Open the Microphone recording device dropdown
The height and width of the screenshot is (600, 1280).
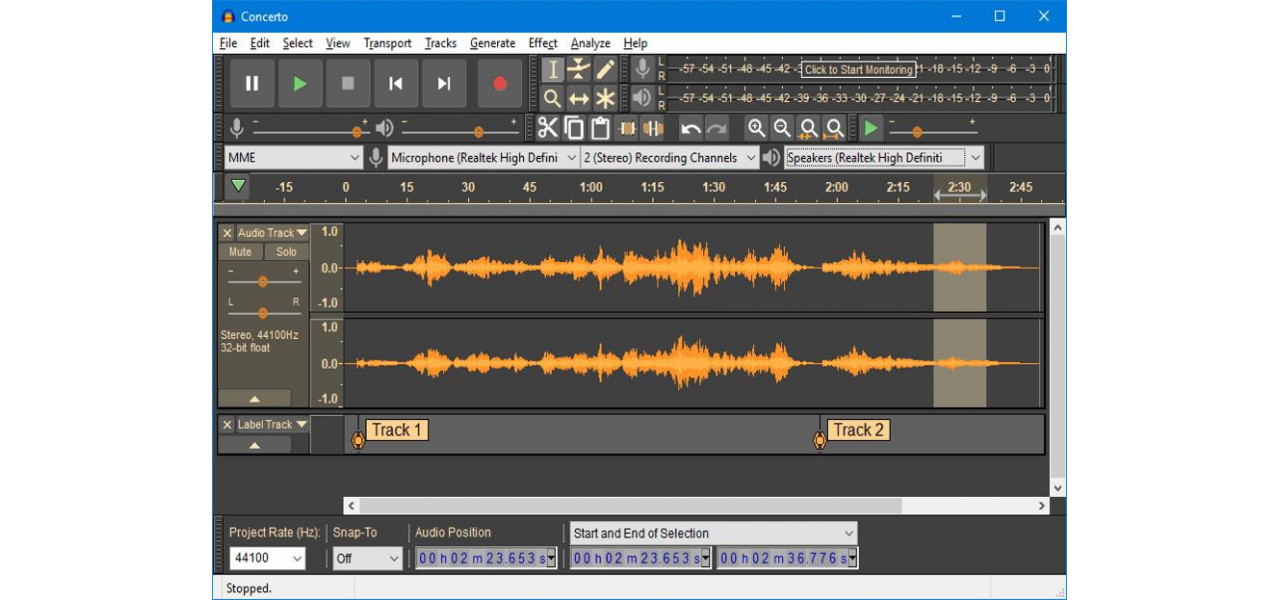[x=484, y=158]
